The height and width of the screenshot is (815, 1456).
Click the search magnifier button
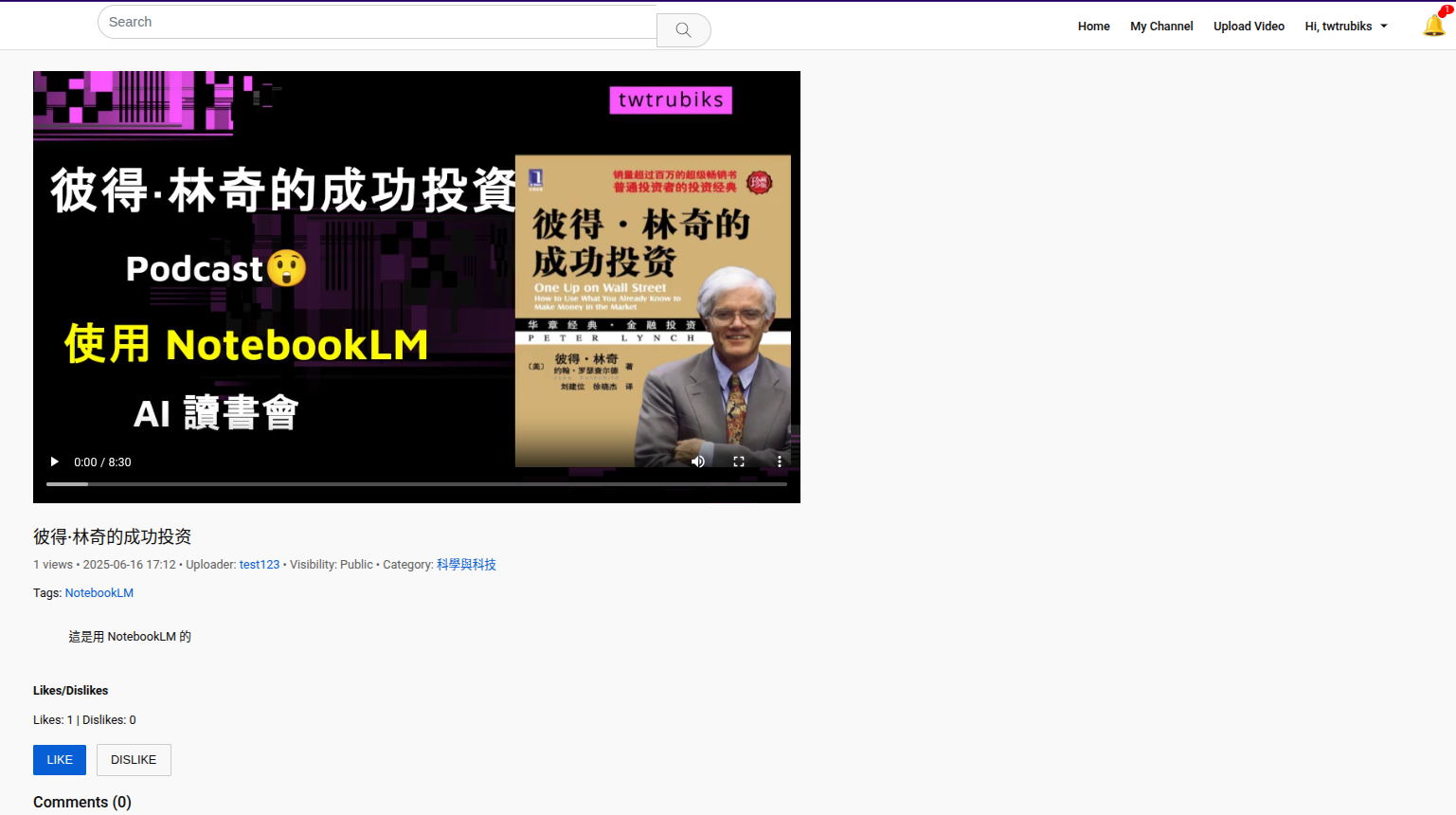683,30
